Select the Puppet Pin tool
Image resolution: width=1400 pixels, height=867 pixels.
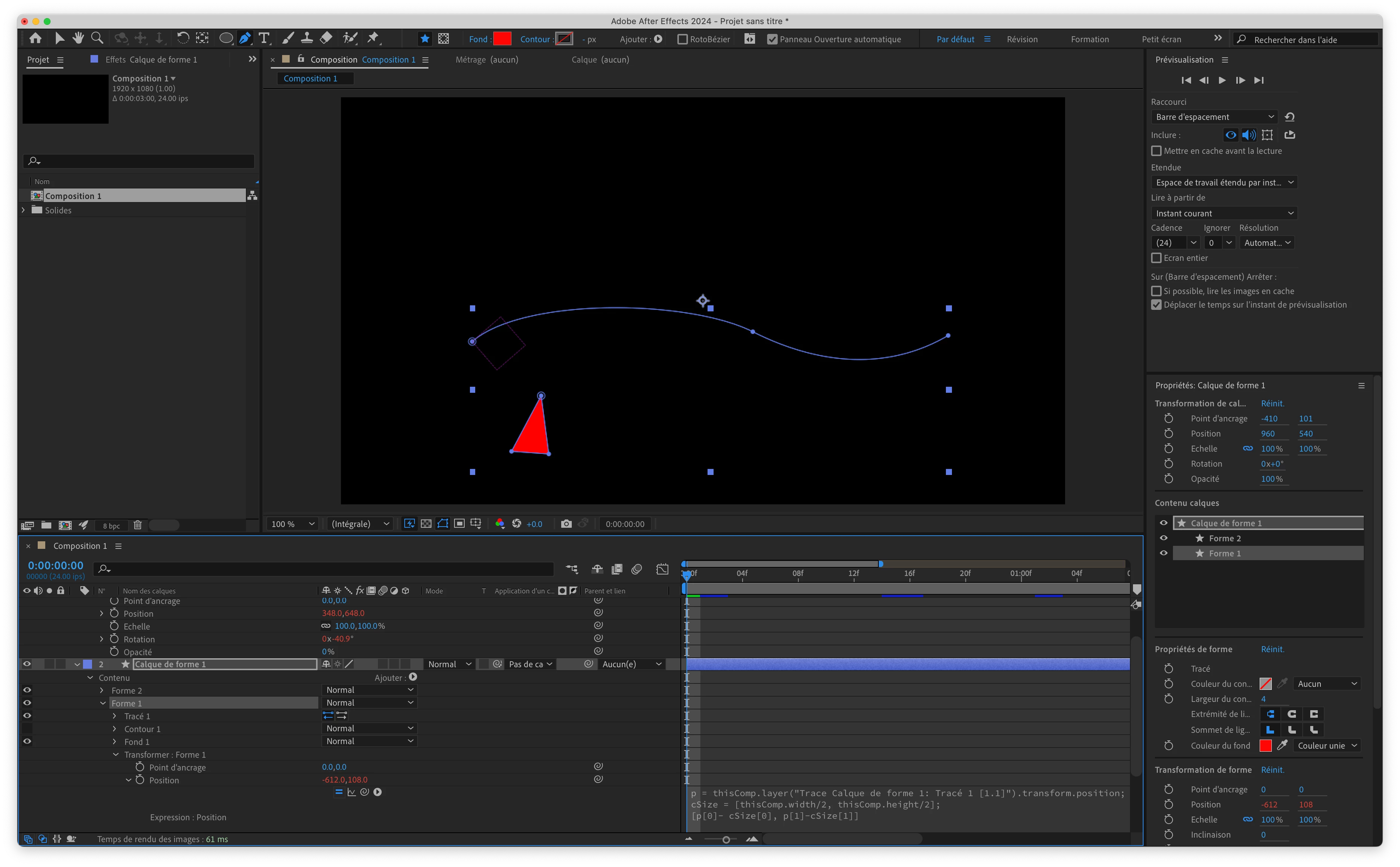point(373,38)
